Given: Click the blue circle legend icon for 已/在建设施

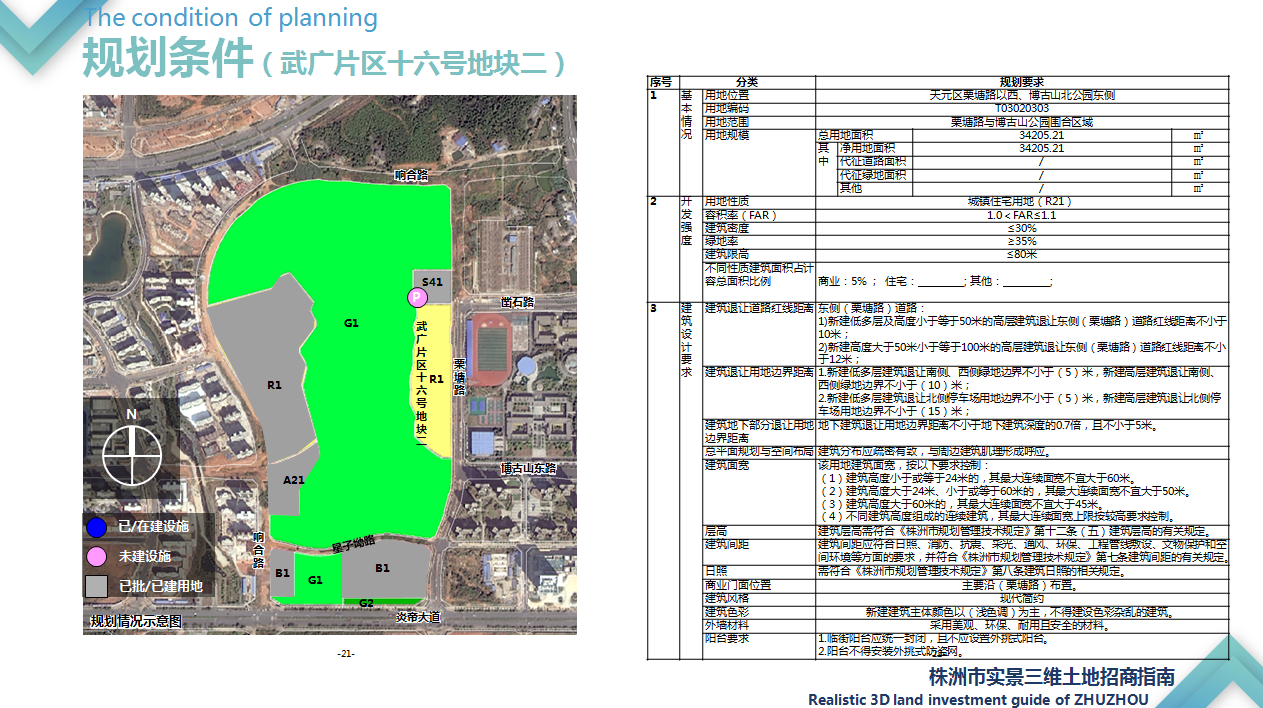Looking at the screenshot, I should (x=96, y=527).
